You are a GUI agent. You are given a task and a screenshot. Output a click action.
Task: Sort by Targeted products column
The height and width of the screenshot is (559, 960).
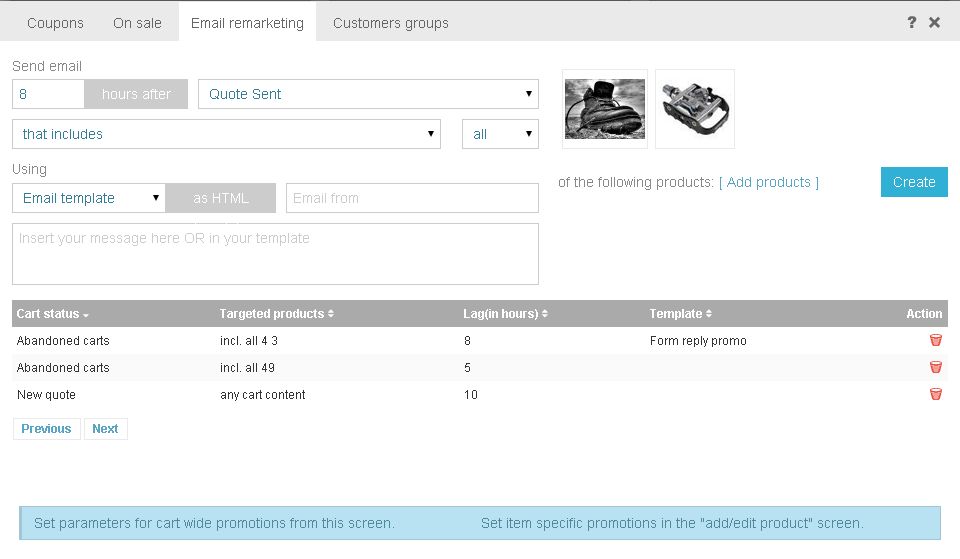(276, 314)
